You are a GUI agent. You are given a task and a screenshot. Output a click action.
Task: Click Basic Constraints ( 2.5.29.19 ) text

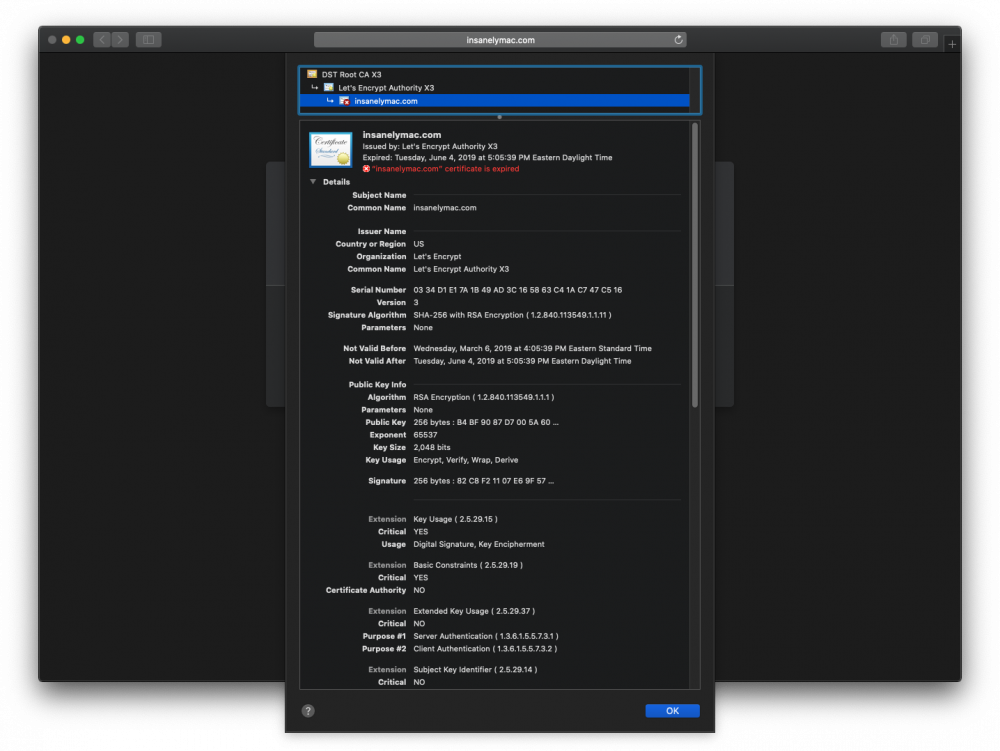click(x=468, y=565)
